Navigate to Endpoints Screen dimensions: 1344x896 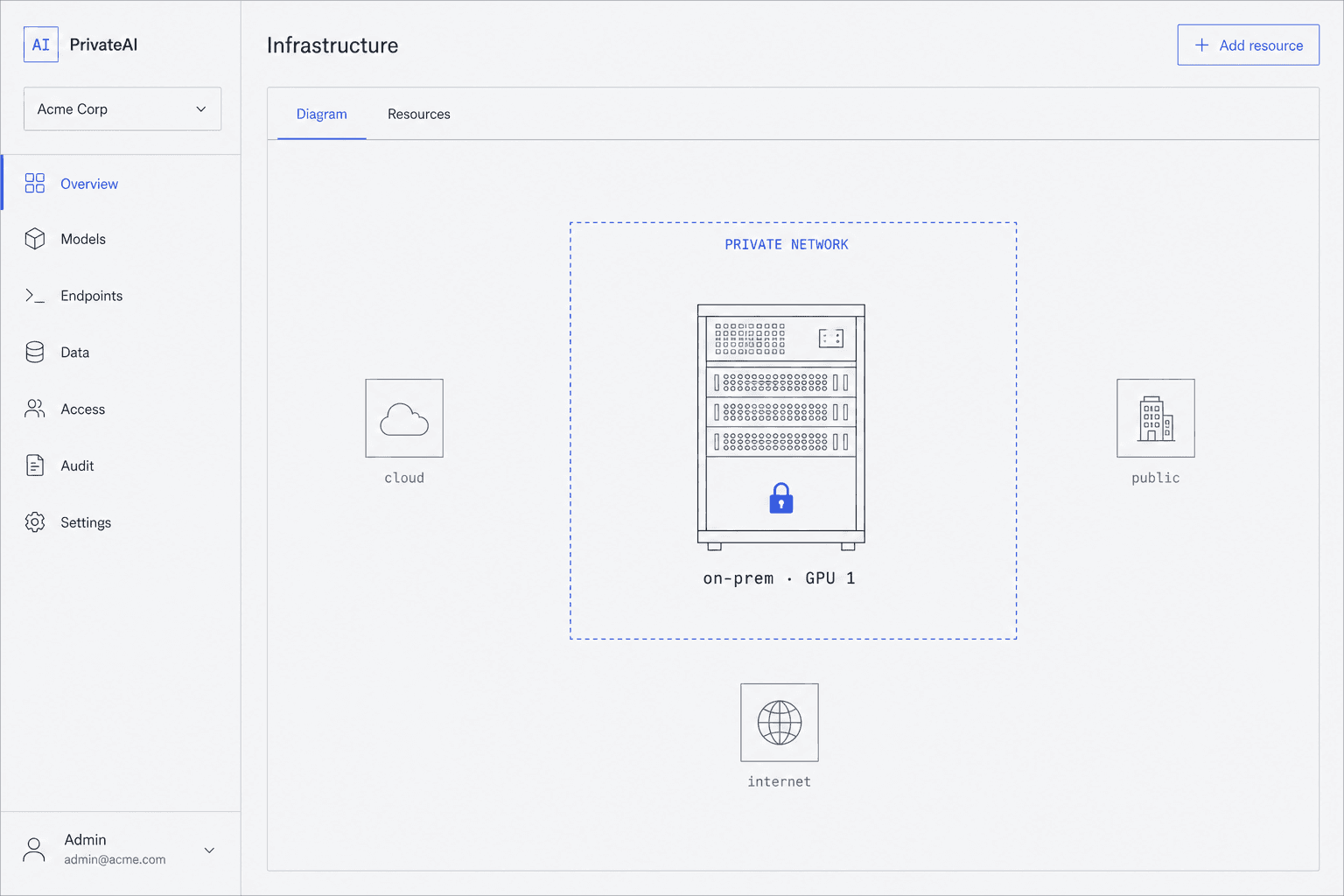[x=121, y=296]
